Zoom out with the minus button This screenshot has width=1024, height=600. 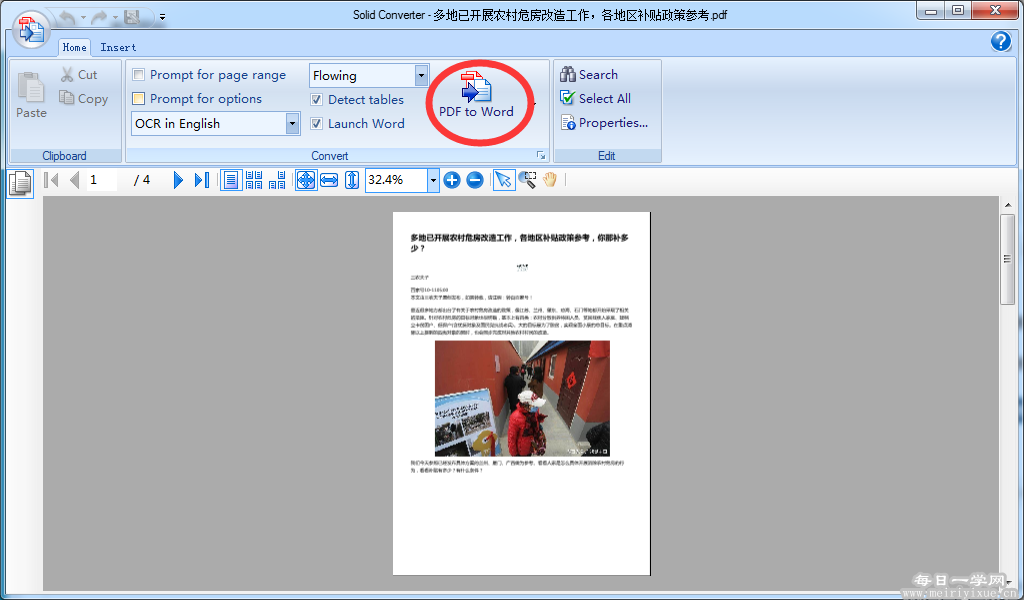(475, 180)
